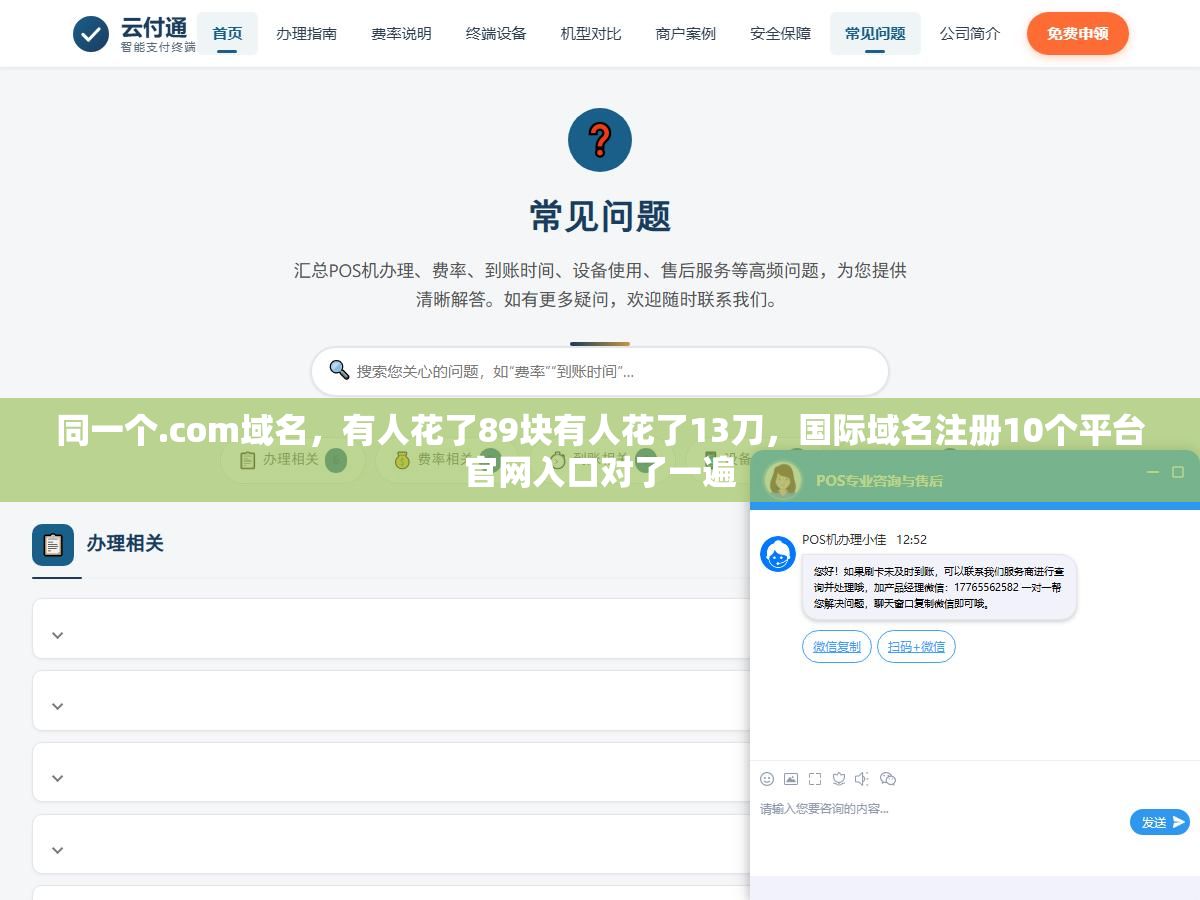Click the WeChat icon in chat toolbar
This screenshot has height=900, width=1200.
tap(888, 779)
